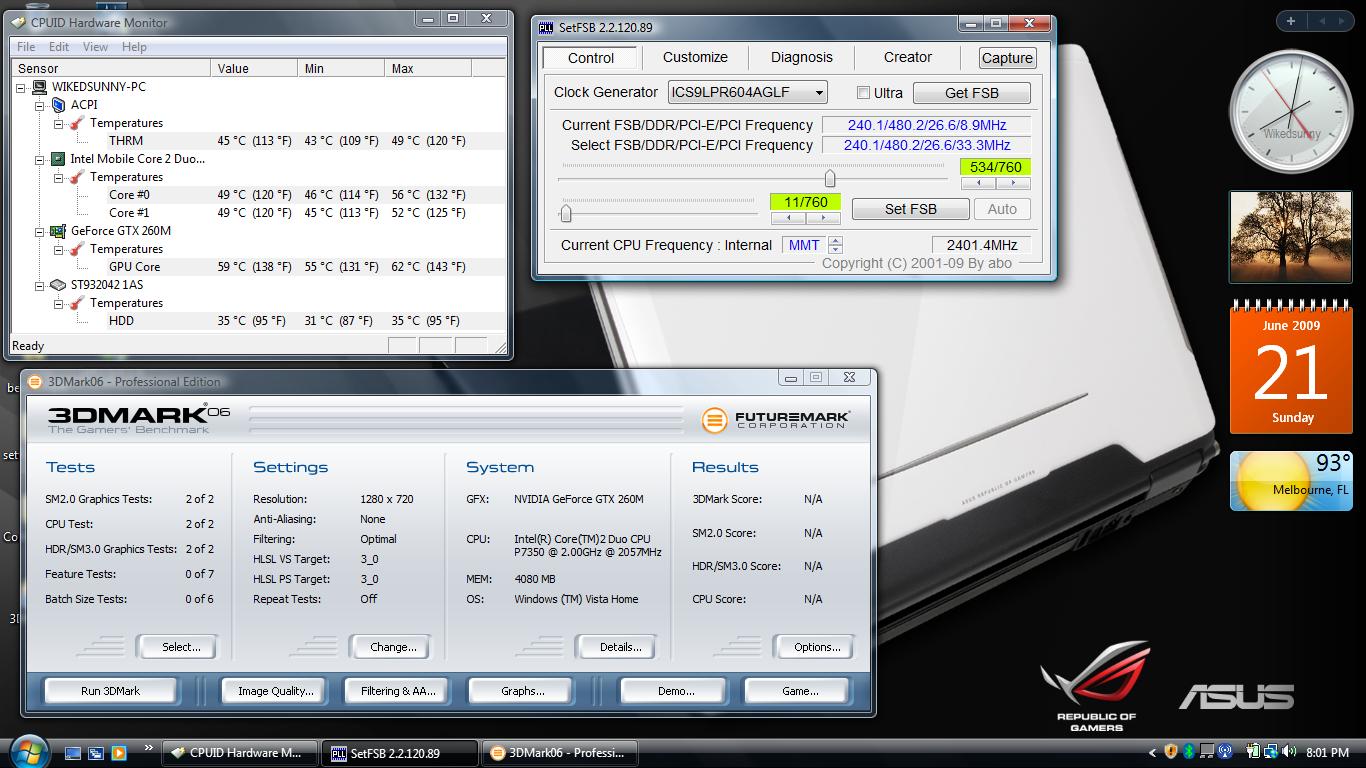Click the Filtering & AA button
The height and width of the screenshot is (768, 1366).
pyautogui.click(x=398, y=691)
